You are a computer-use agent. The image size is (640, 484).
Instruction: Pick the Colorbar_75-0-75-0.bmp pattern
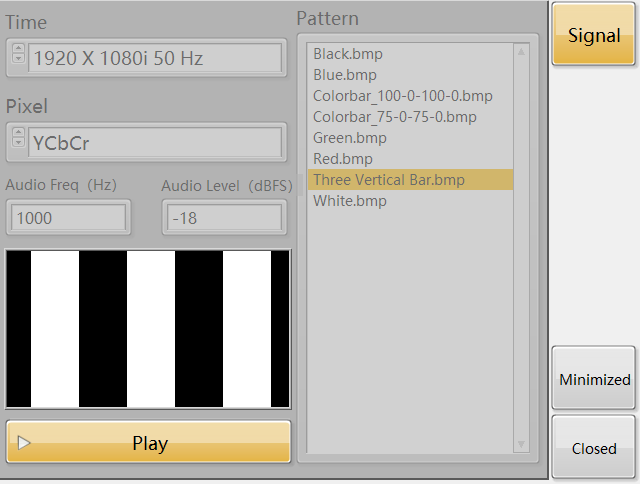click(394, 117)
